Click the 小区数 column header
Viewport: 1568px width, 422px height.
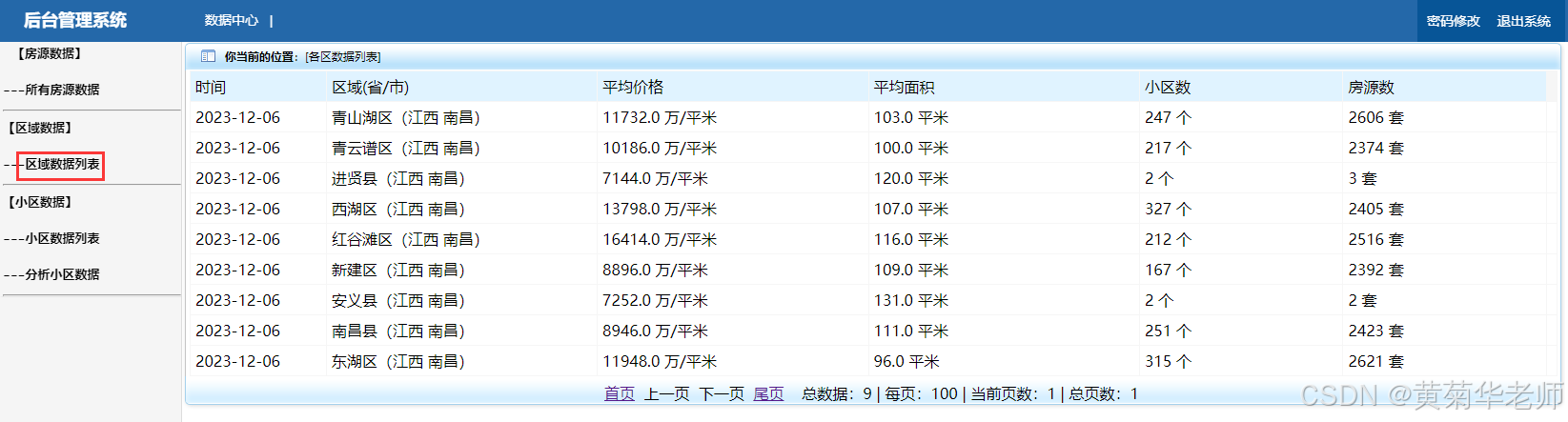[1168, 87]
